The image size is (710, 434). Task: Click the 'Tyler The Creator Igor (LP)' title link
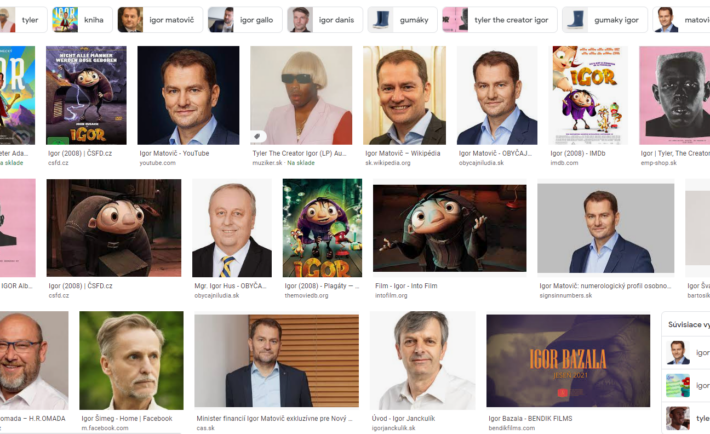click(x=299, y=154)
